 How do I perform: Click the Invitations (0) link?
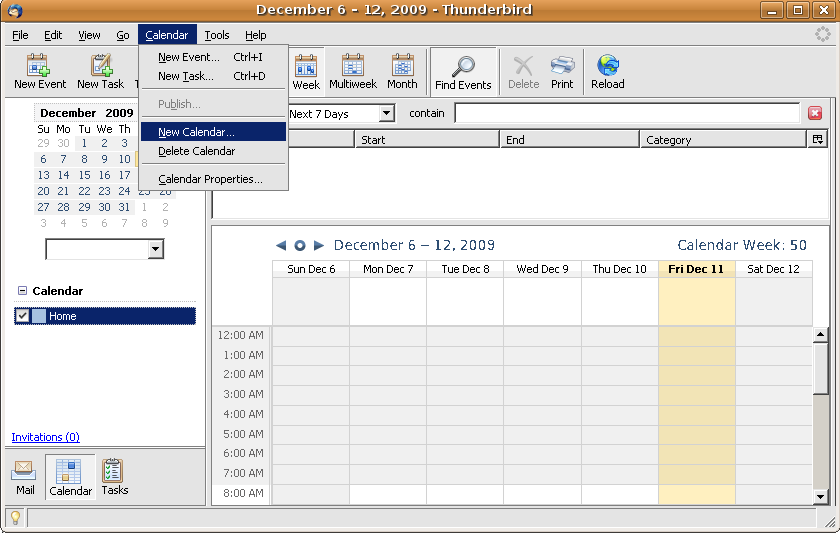coord(46,437)
